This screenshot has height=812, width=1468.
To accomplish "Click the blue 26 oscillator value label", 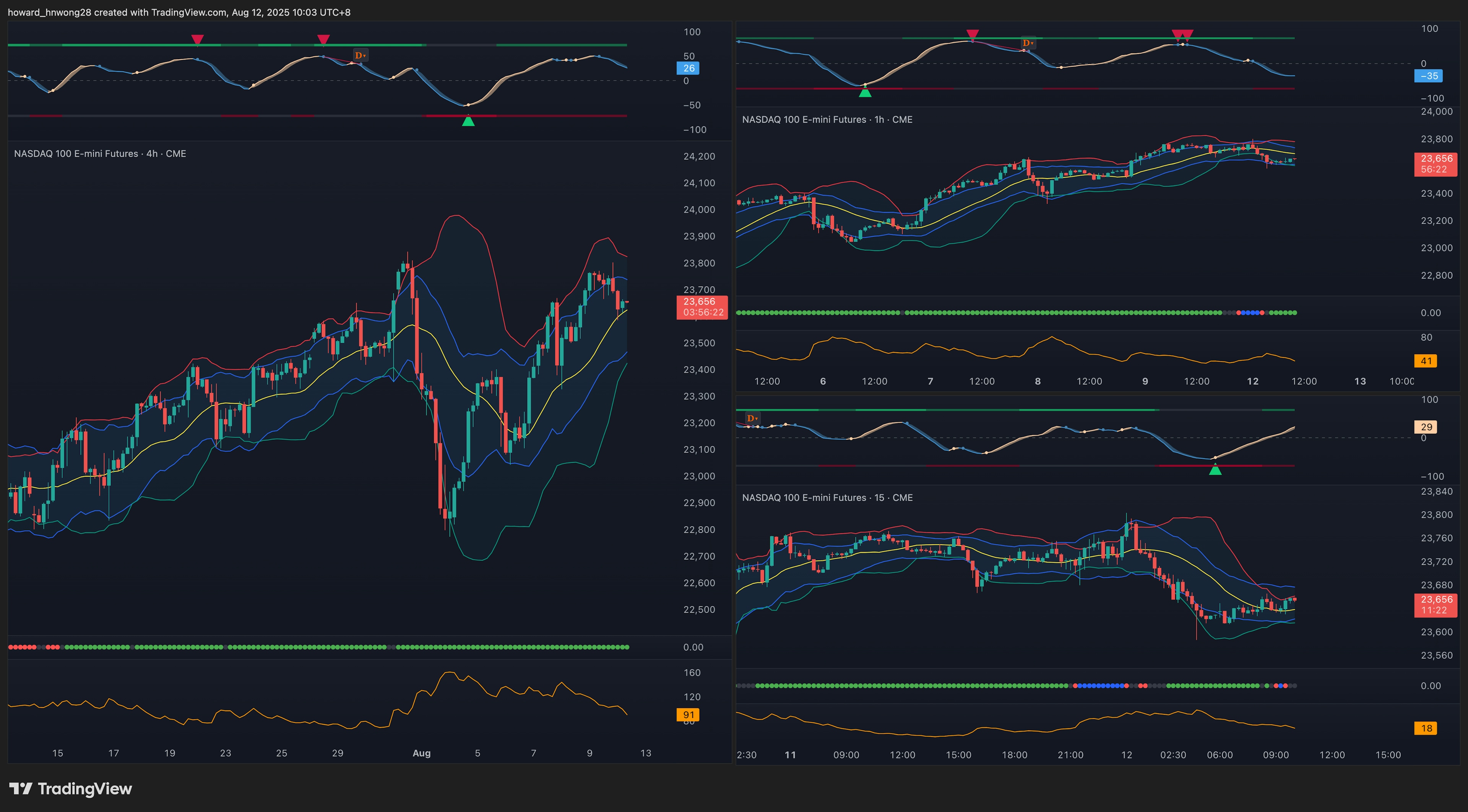I will pyautogui.click(x=689, y=68).
